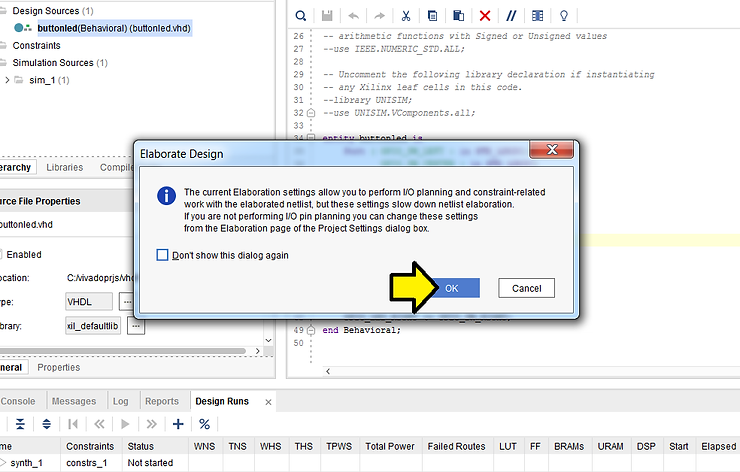Click the properties horizontal scrollbar thumb

123,351
